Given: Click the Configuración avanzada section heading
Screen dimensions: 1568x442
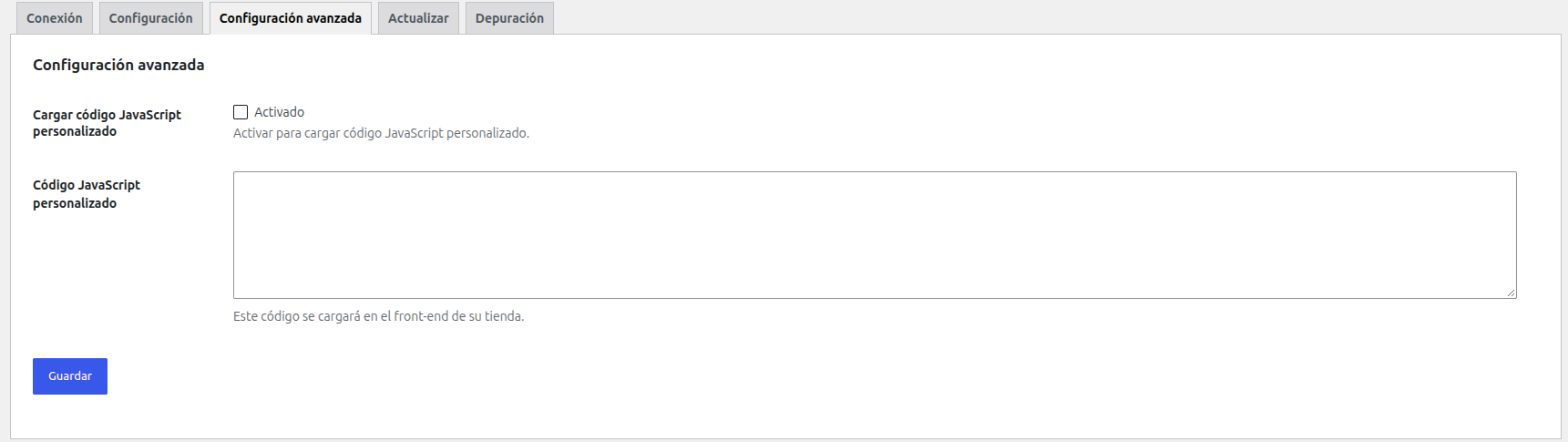Looking at the screenshot, I should 119,65.
